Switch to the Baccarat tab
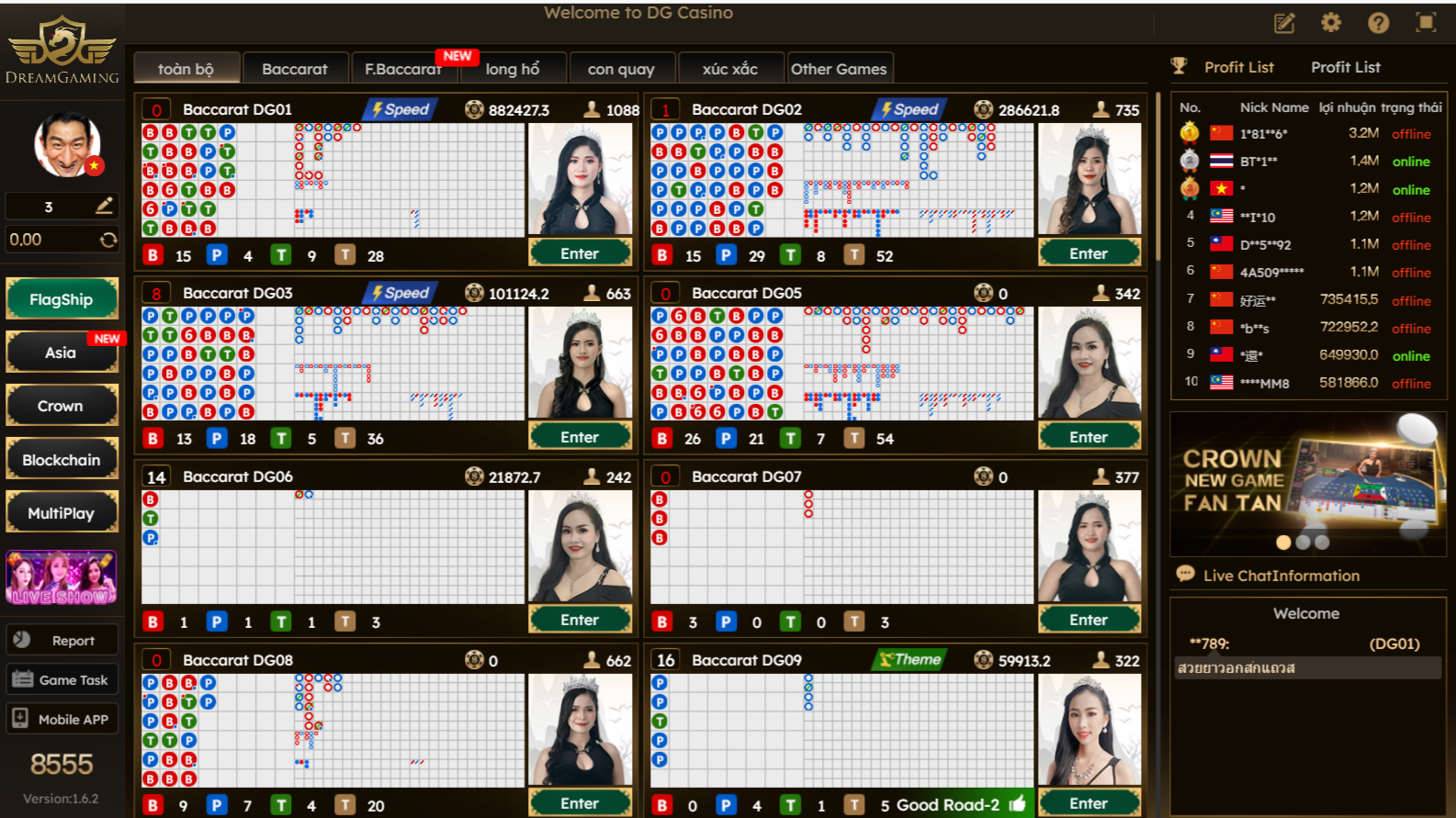Image resolution: width=1456 pixels, height=818 pixels. point(294,69)
